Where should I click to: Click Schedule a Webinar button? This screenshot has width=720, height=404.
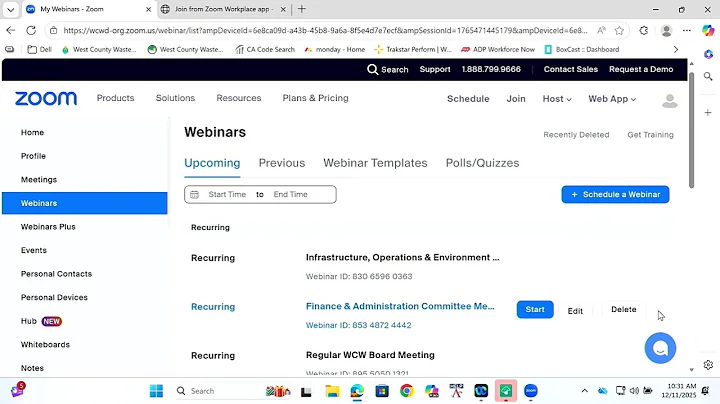(x=615, y=195)
